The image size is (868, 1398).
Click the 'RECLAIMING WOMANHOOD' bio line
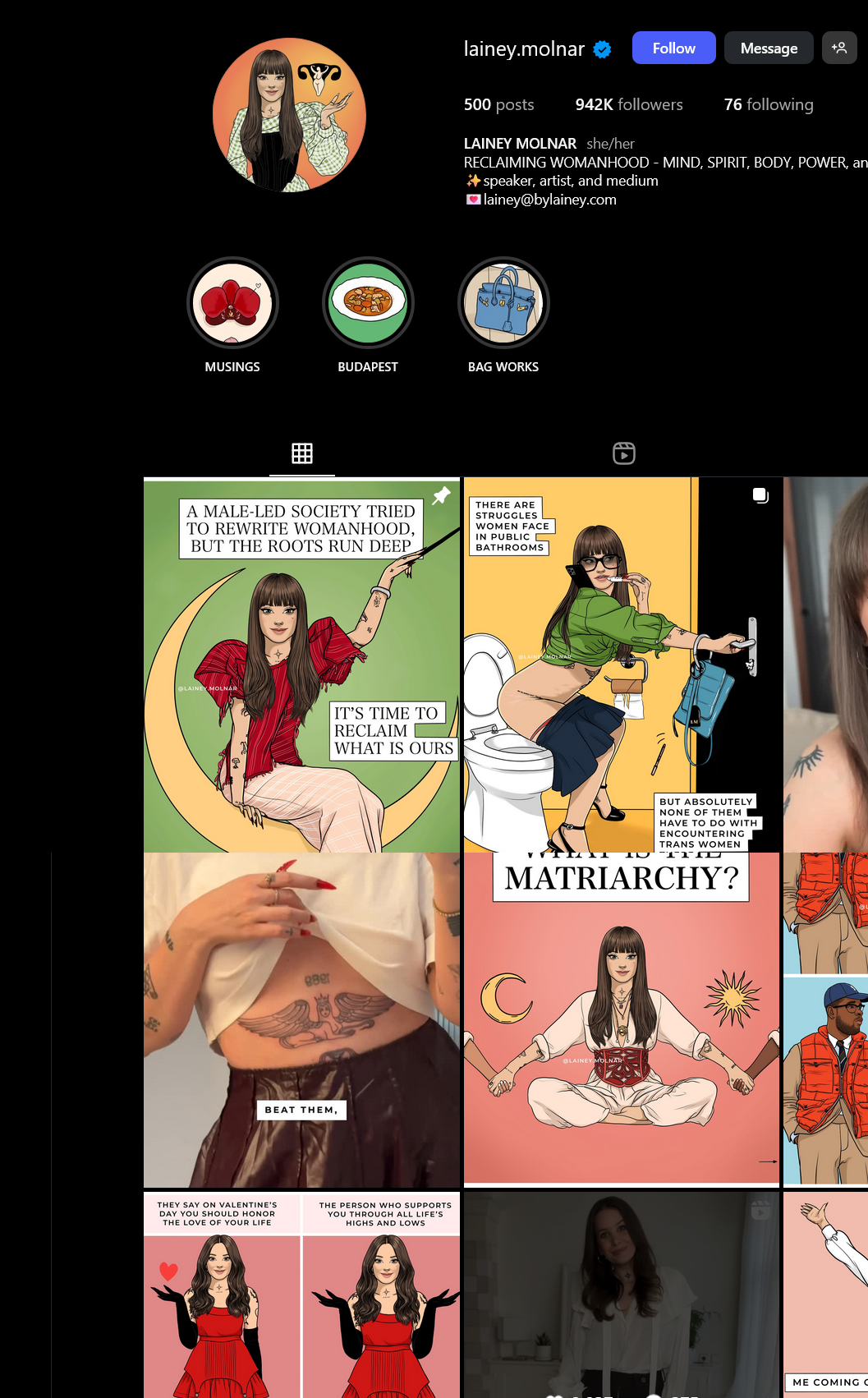[666, 163]
